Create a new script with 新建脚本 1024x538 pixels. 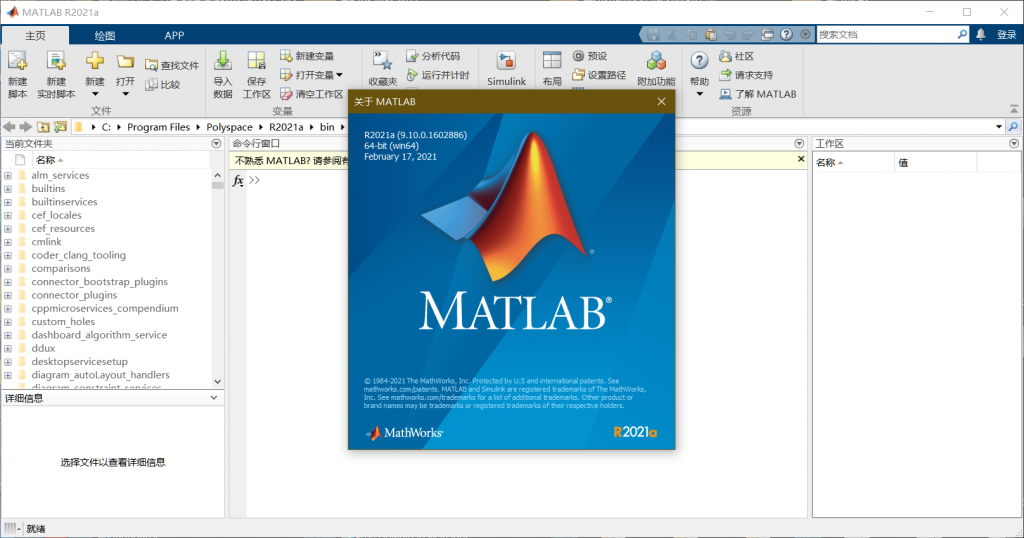(18, 74)
